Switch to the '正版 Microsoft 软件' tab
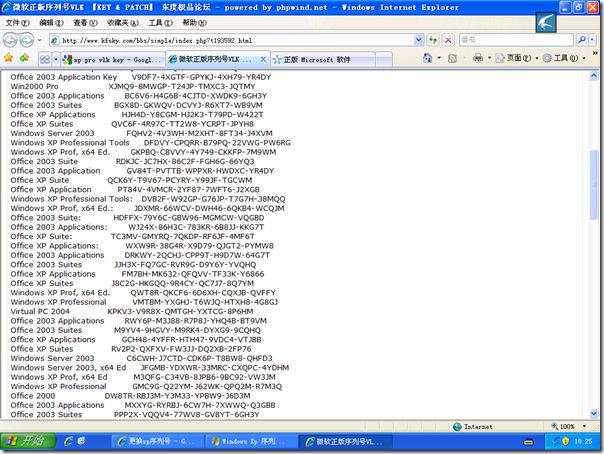Viewport: 604px width, 454px height. pyautogui.click(x=323, y=60)
